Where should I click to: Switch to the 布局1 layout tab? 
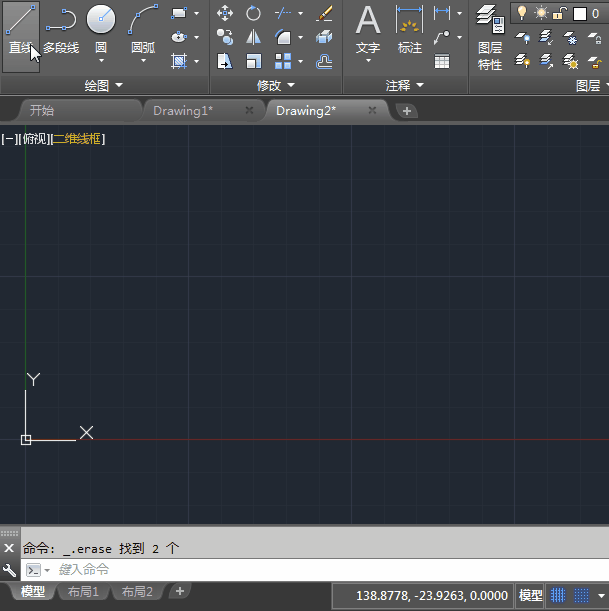coord(82,592)
